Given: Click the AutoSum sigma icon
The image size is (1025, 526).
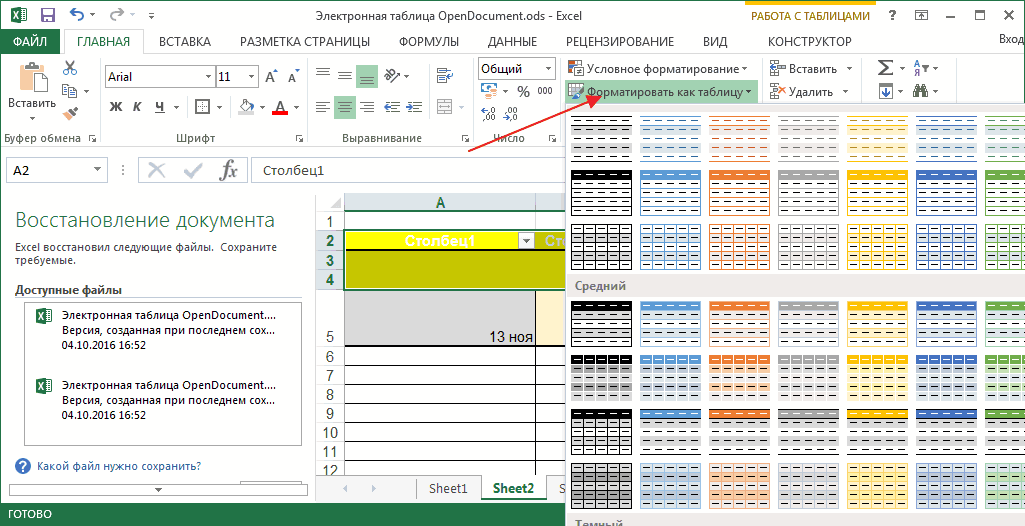Looking at the screenshot, I should (885, 68).
